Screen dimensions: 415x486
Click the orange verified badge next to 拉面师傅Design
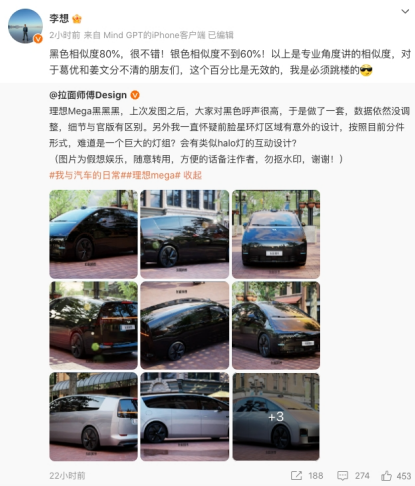135,95
